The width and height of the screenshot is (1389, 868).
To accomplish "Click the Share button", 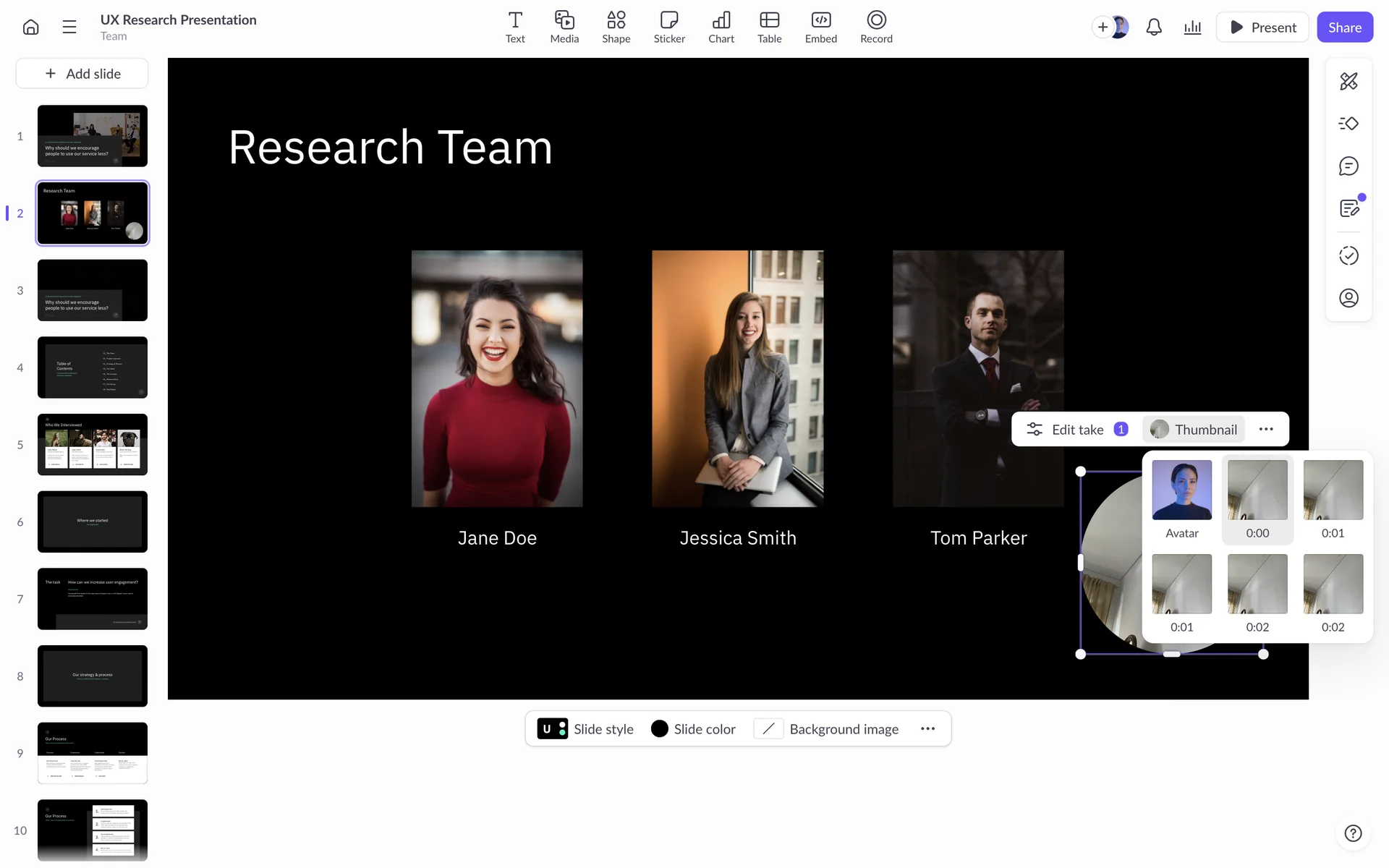I will (x=1344, y=27).
